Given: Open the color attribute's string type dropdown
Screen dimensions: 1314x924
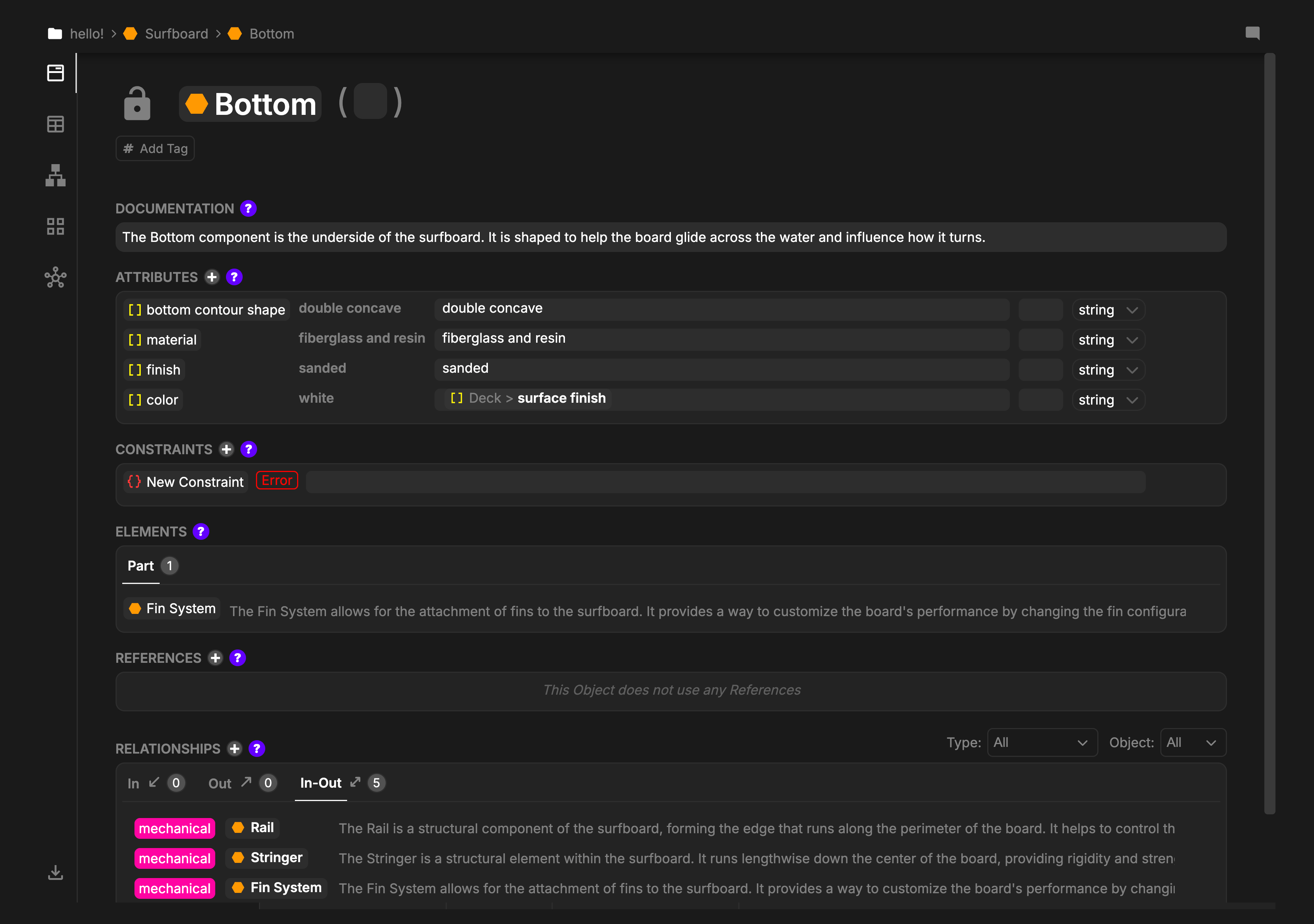Looking at the screenshot, I should [x=1108, y=400].
